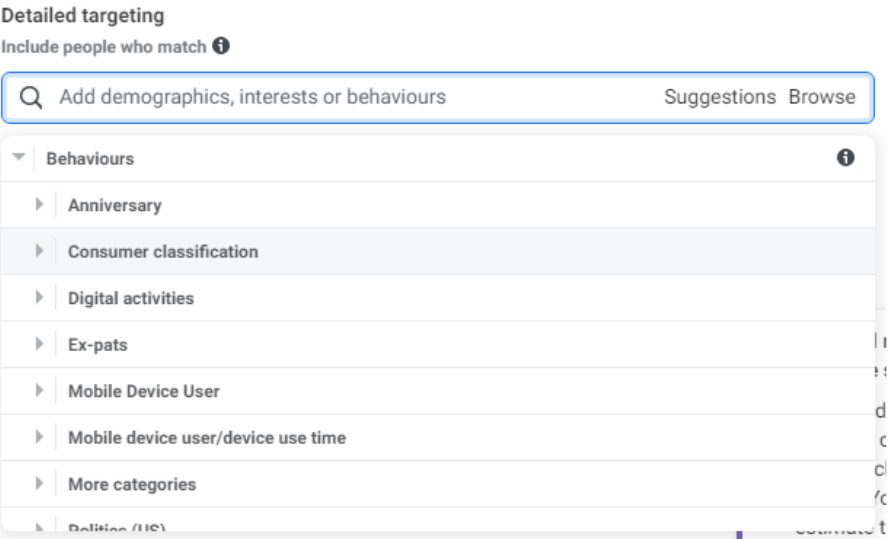Click Browse in the targeting search bar
Image resolution: width=888 pixels, height=539 pixels.
(x=822, y=97)
